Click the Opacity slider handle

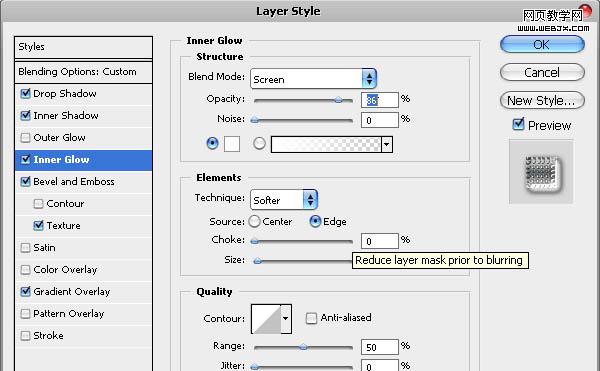tap(338, 100)
